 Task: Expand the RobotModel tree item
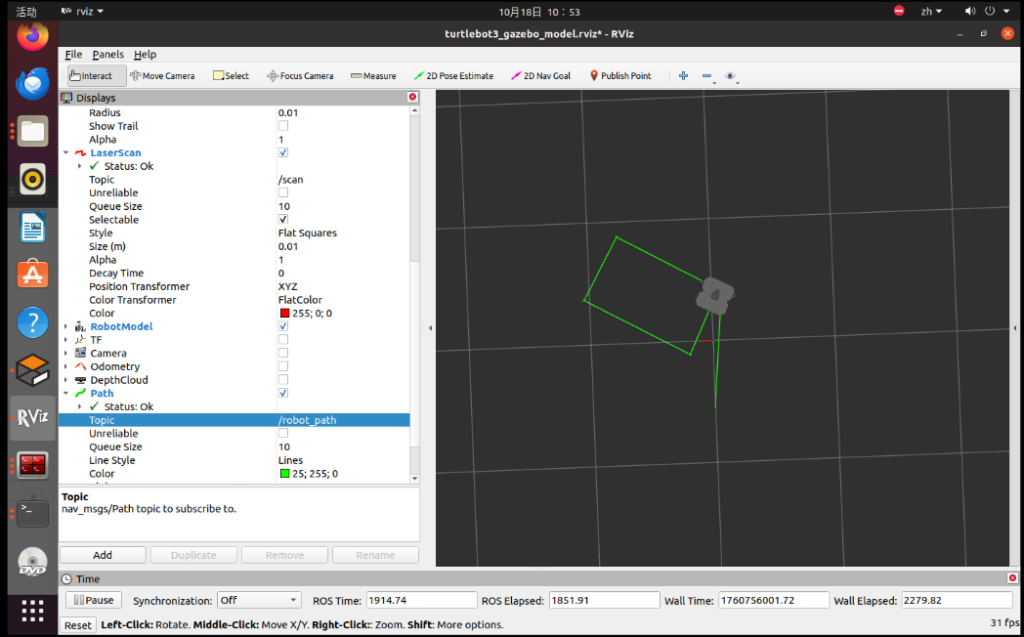click(66, 327)
